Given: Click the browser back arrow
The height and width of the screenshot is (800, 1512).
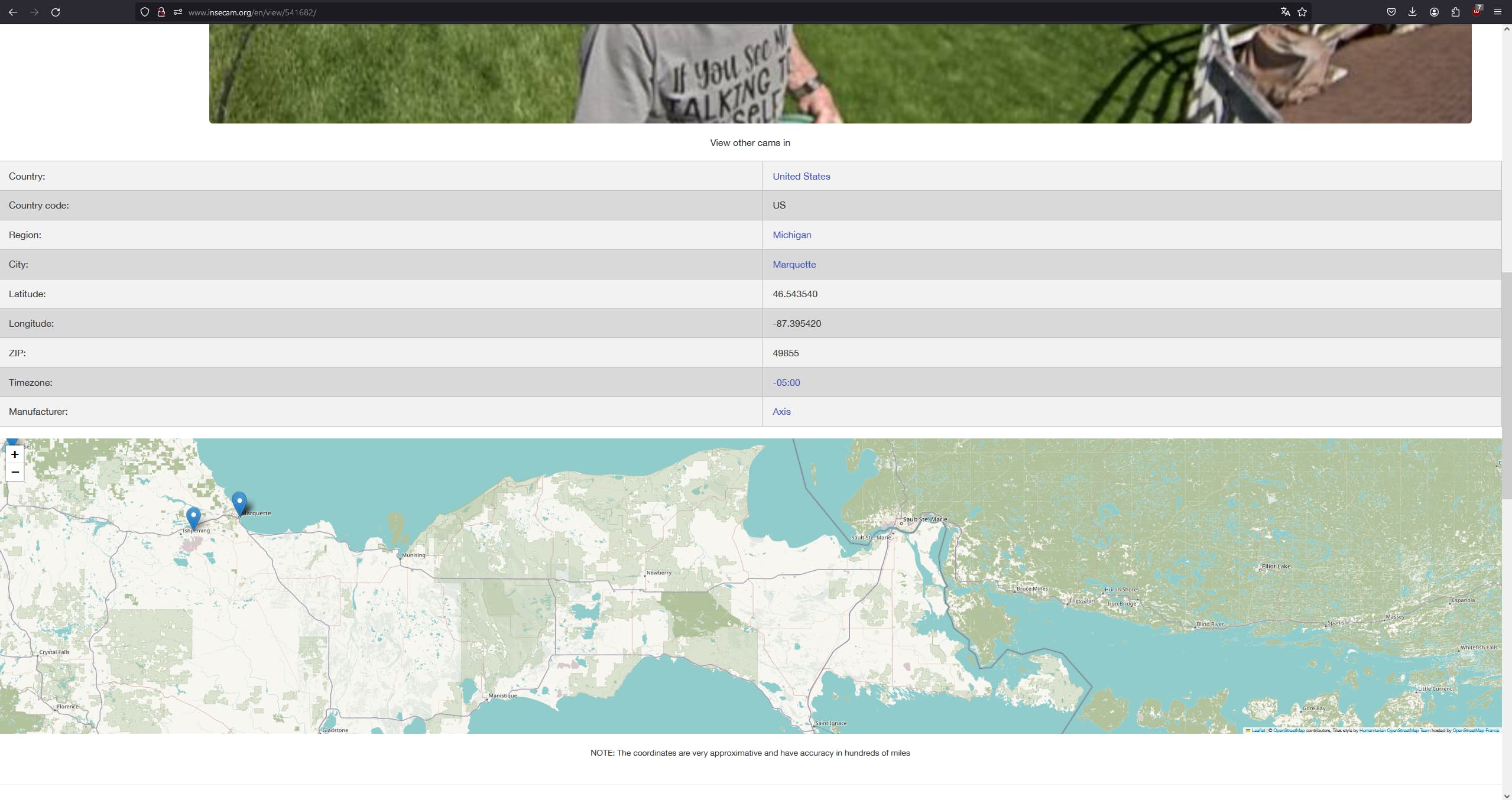Looking at the screenshot, I should click(x=13, y=12).
